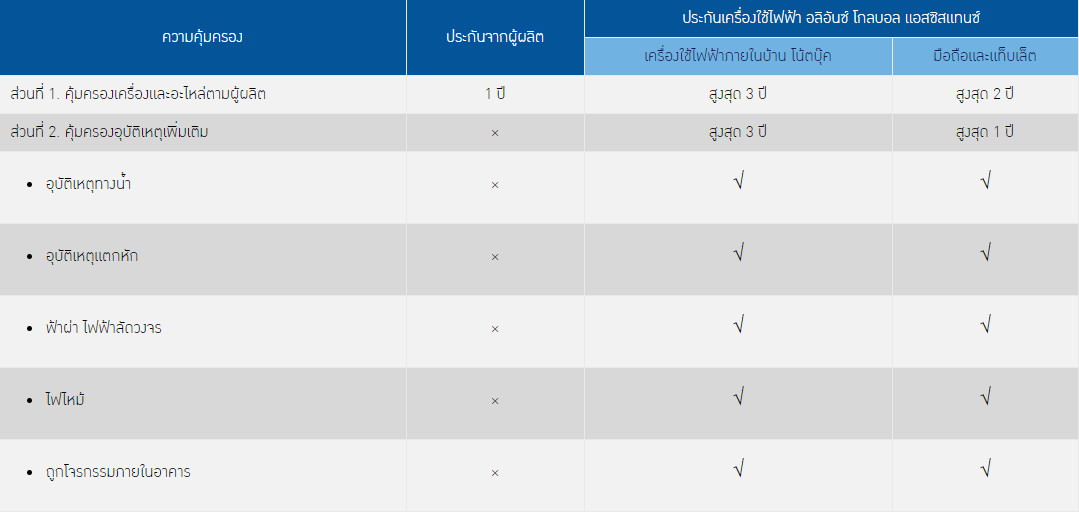
Task: Click the อลิอันซ์ โกลบอล แอสซิสแทนซ์ header
Action: (831, 18)
